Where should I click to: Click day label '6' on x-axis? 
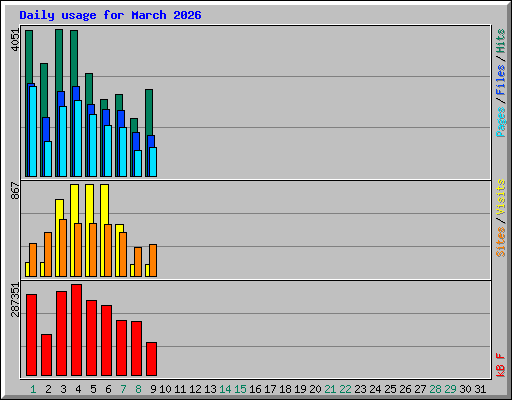point(108,389)
